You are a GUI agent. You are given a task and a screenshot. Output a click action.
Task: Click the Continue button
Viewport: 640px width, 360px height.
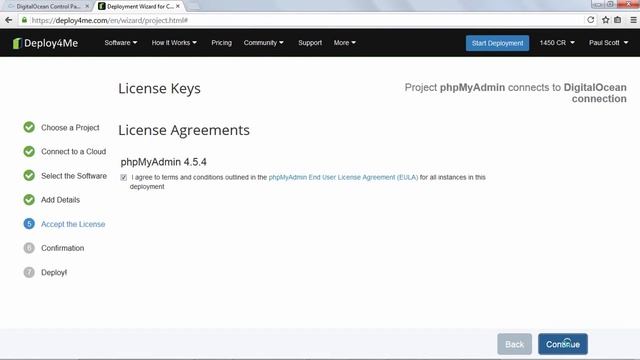coord(563,344)
